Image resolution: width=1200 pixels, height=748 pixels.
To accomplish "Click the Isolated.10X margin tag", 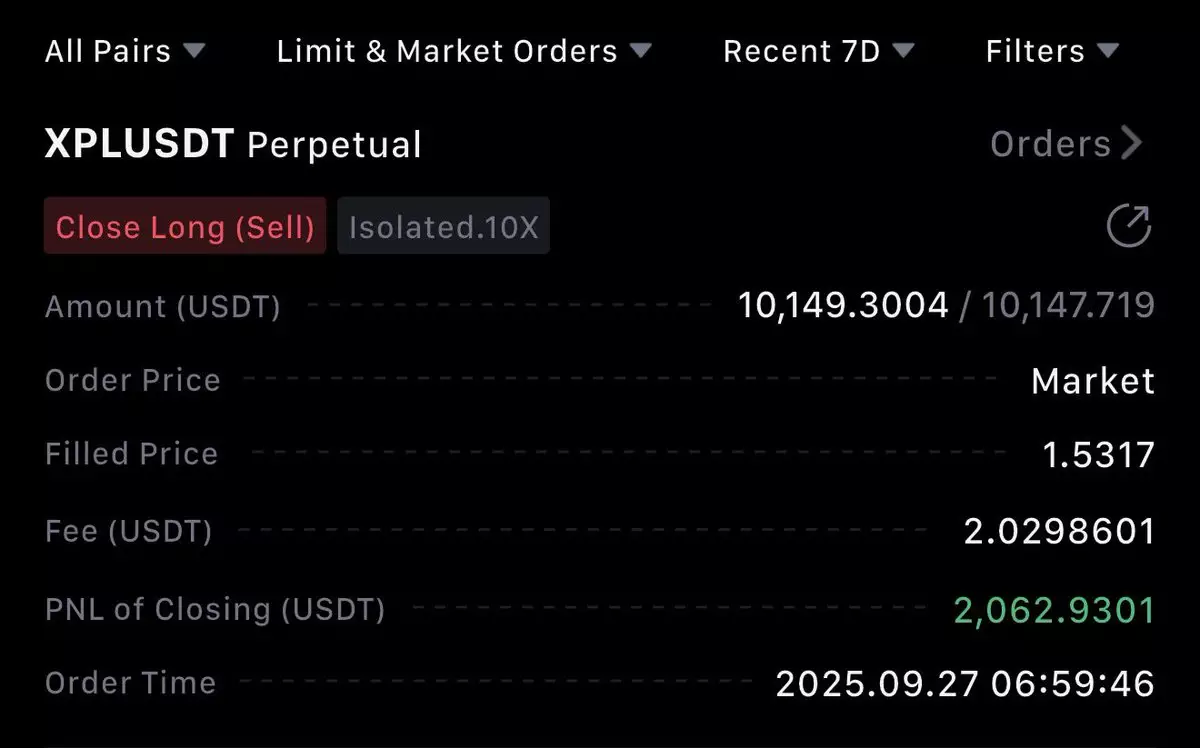I will tap(443, 227).
